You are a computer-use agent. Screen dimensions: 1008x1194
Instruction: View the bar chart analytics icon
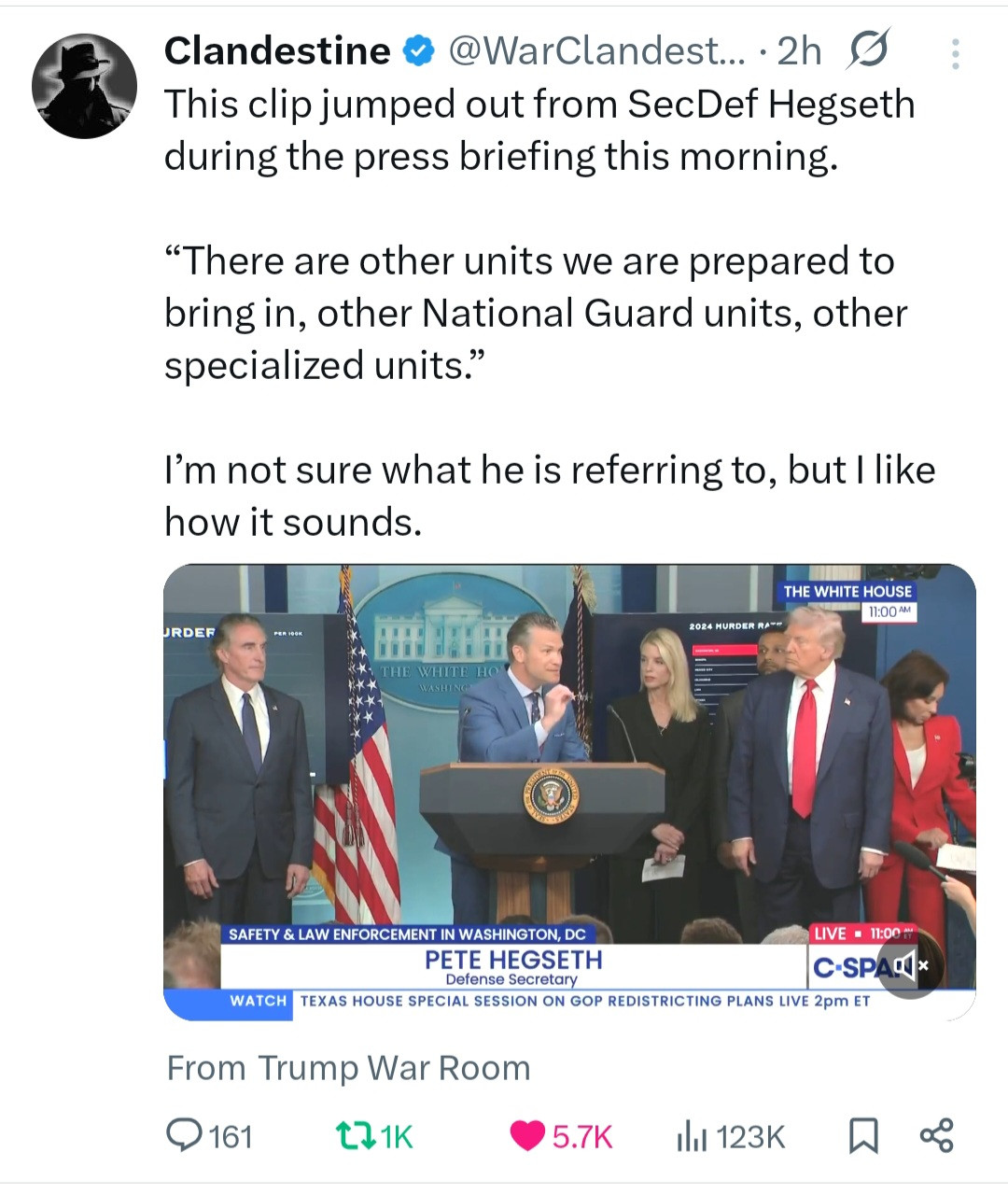coord(693,1136)
